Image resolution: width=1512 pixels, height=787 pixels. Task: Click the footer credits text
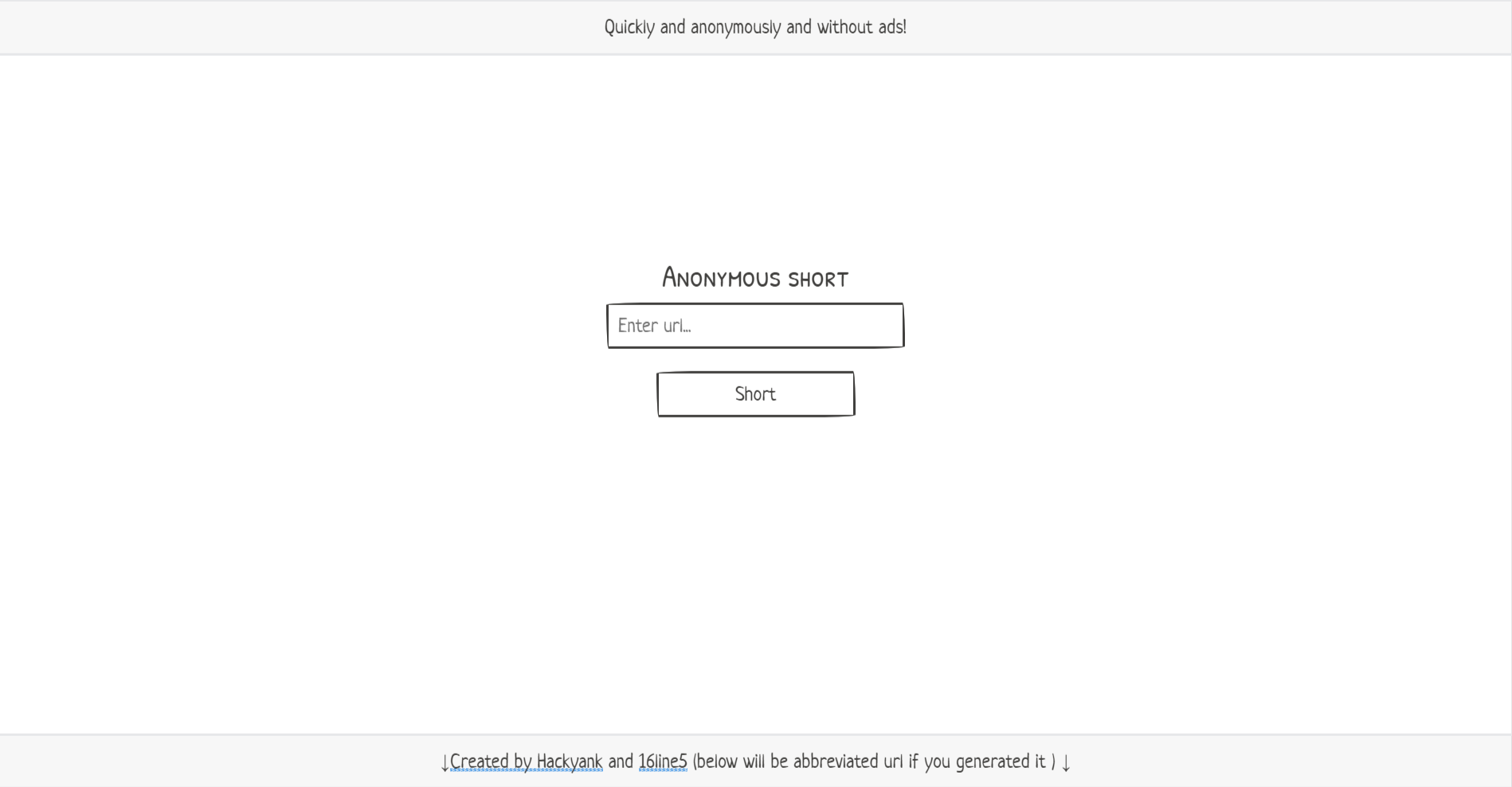click(754, 762)
